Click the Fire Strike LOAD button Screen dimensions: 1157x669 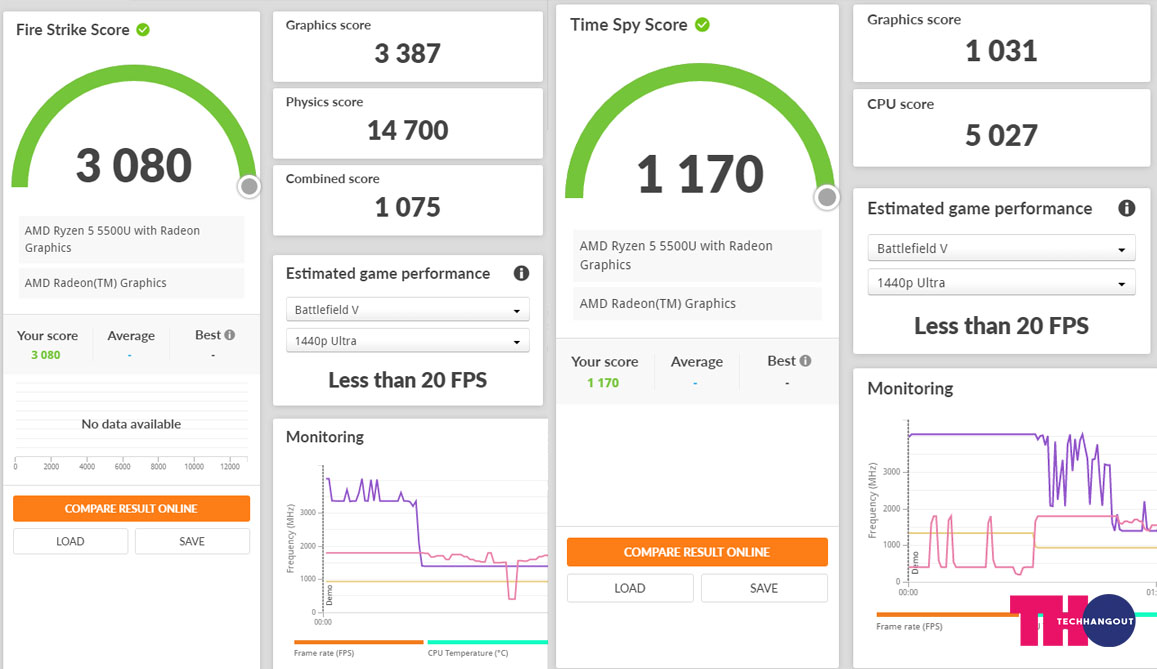point(70,541)
